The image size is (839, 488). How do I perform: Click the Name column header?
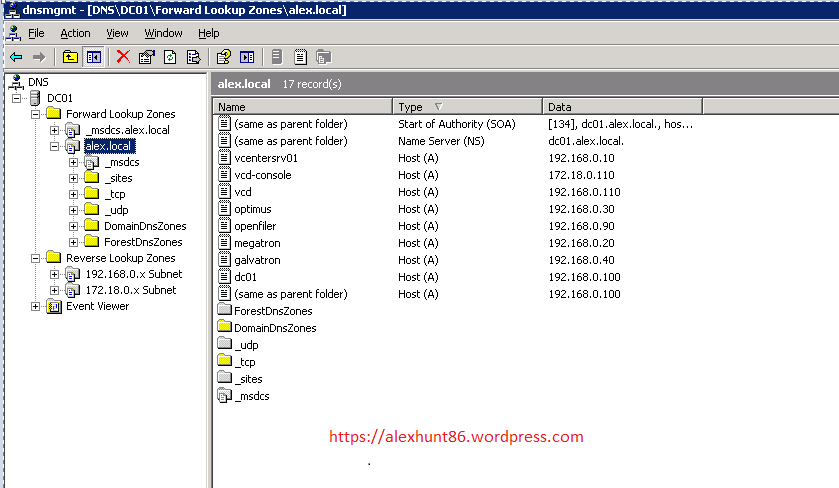(x=302, y=106)
